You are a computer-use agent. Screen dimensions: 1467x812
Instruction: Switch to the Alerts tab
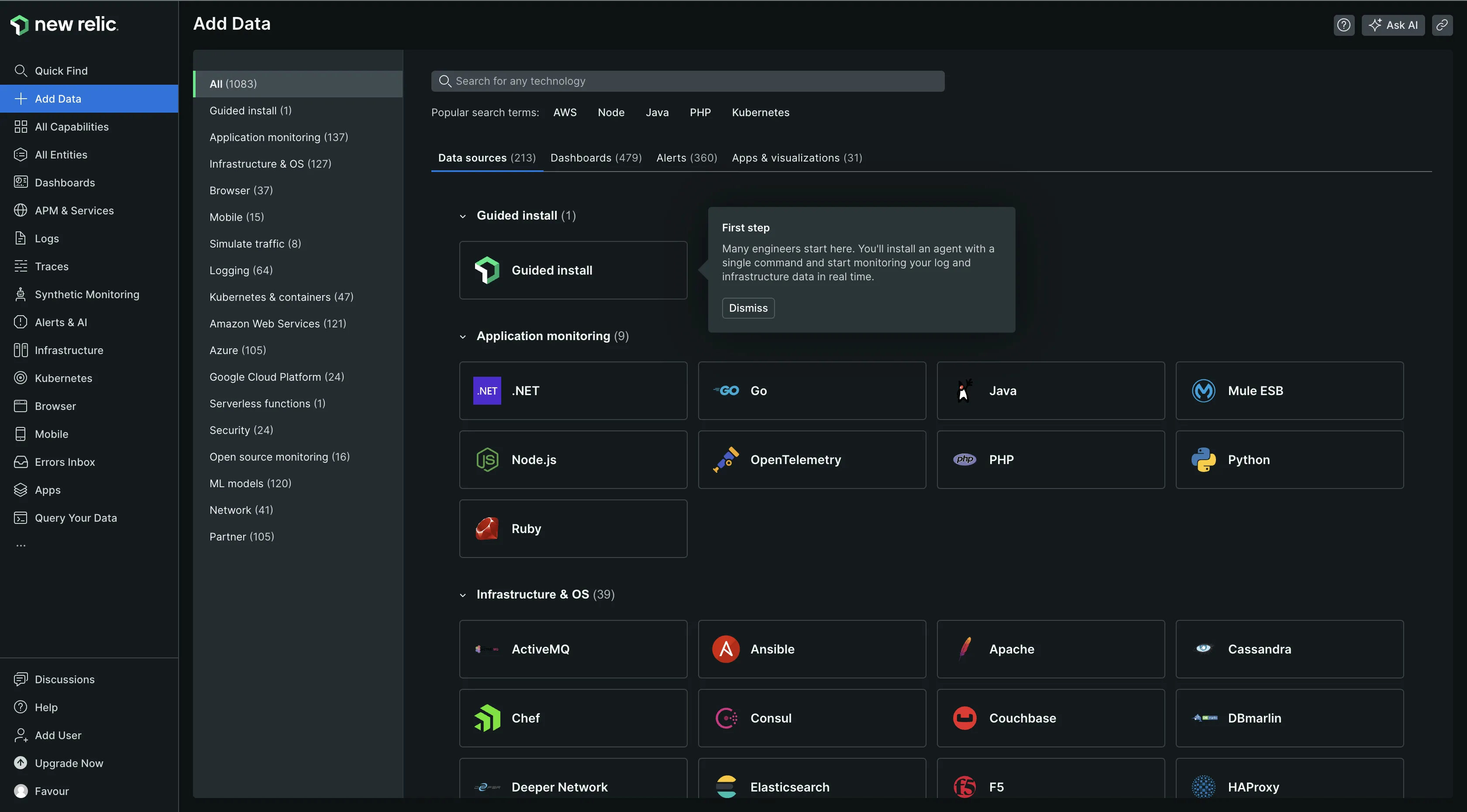point(686,158)
